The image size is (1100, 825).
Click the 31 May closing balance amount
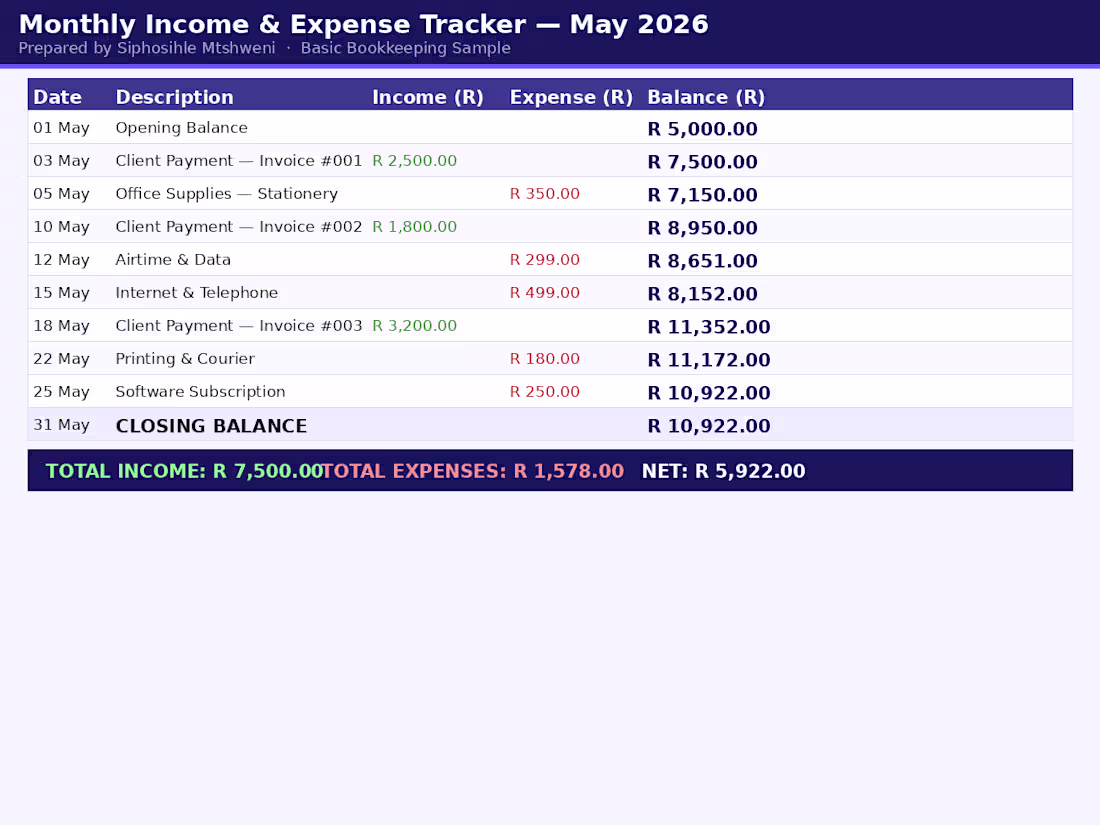point(709,426)
